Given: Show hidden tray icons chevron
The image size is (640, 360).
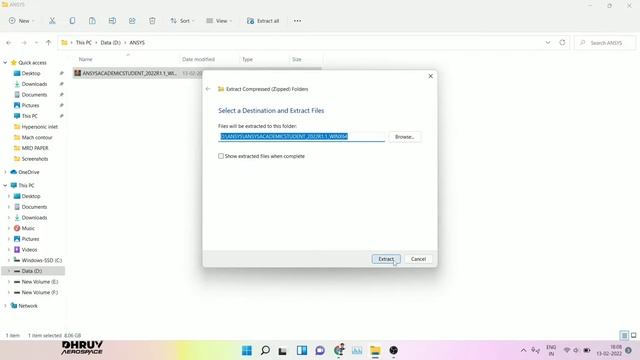Looking at the screenshot, I should (x=523, y=350).
